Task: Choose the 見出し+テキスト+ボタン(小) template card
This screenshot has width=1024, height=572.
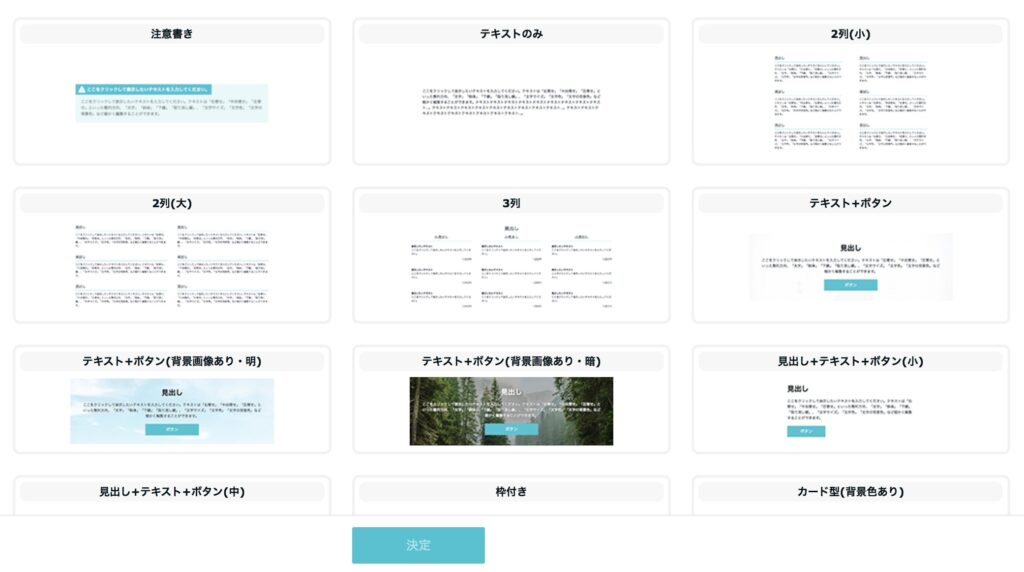Action: (850, 400)
